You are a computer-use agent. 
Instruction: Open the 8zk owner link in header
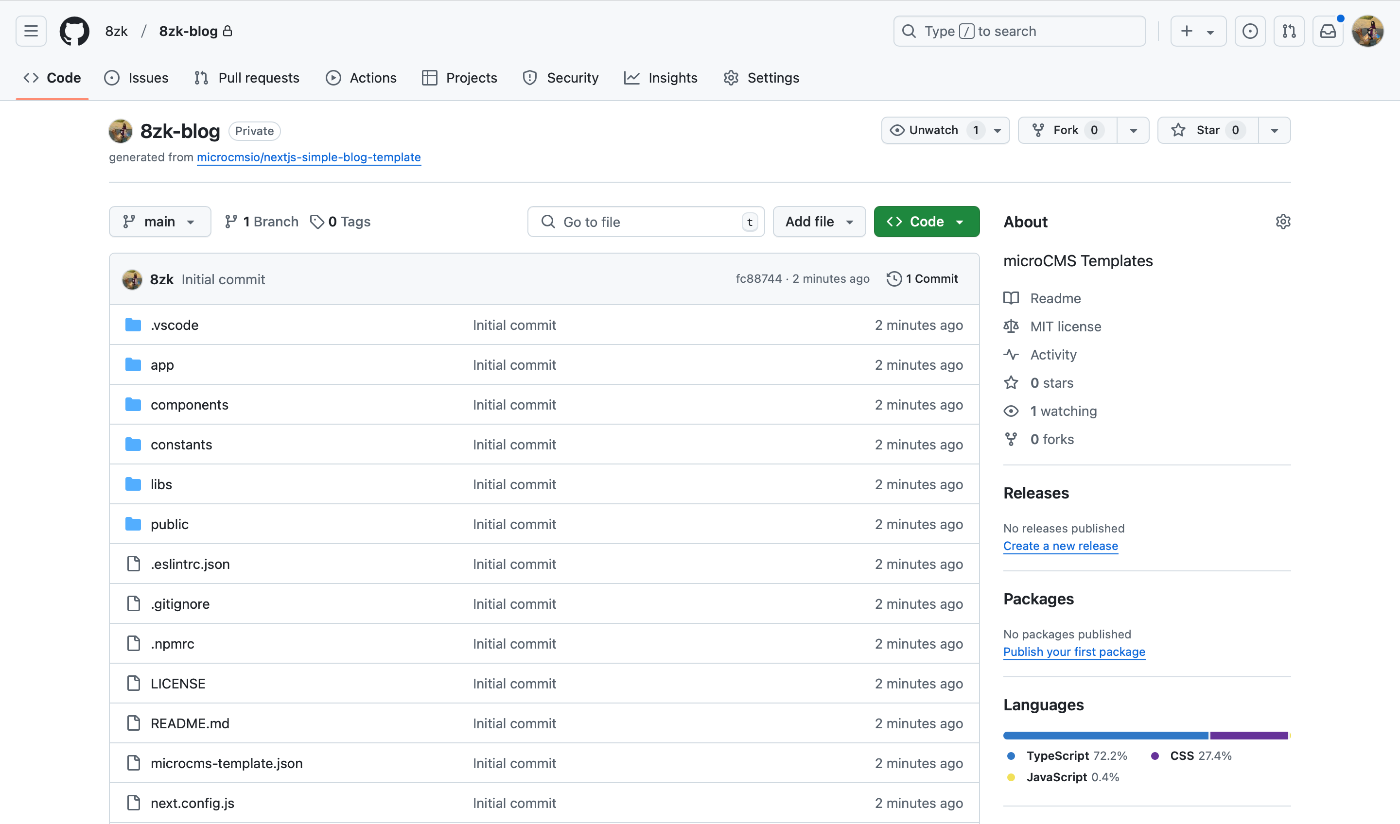(x=117, y=31)
